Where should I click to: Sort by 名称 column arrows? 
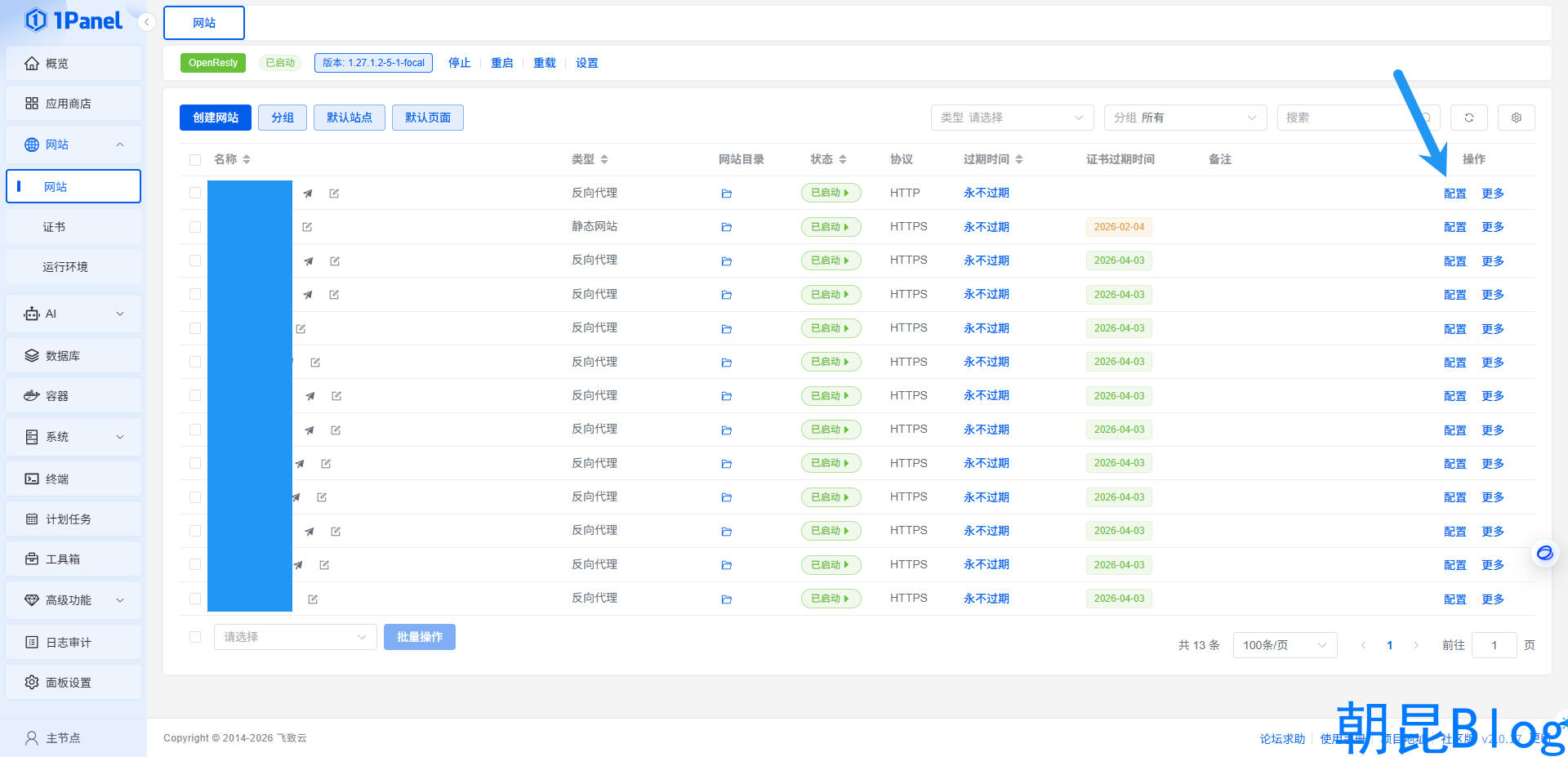tap(247, 159)
